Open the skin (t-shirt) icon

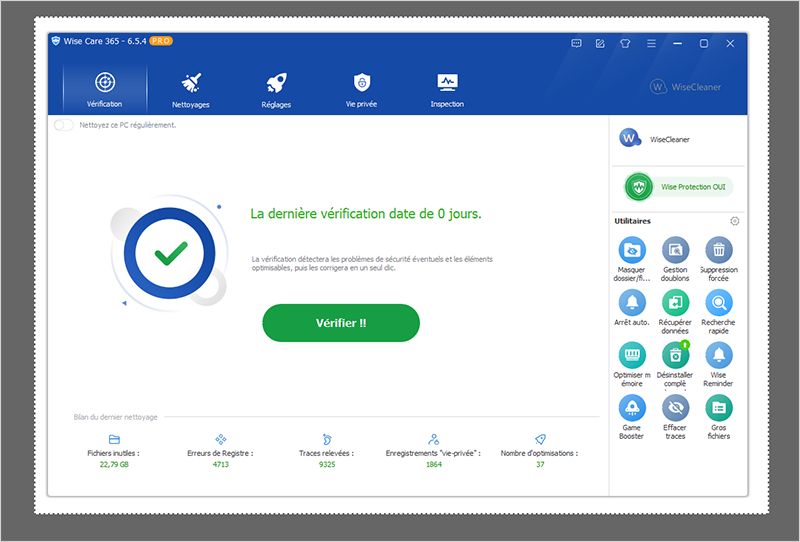coord(625,43)
